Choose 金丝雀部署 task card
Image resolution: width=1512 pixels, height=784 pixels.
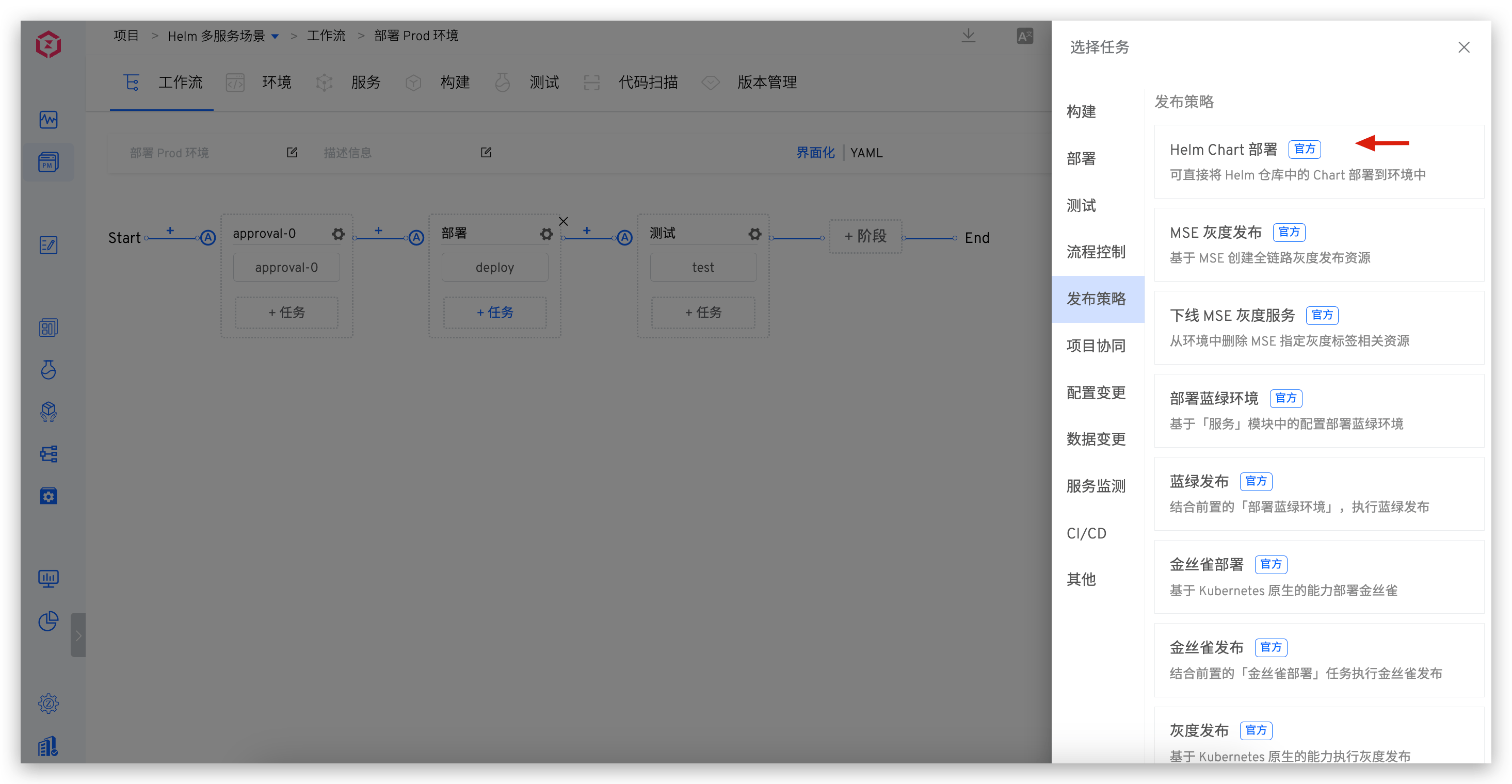point(1318,576)
